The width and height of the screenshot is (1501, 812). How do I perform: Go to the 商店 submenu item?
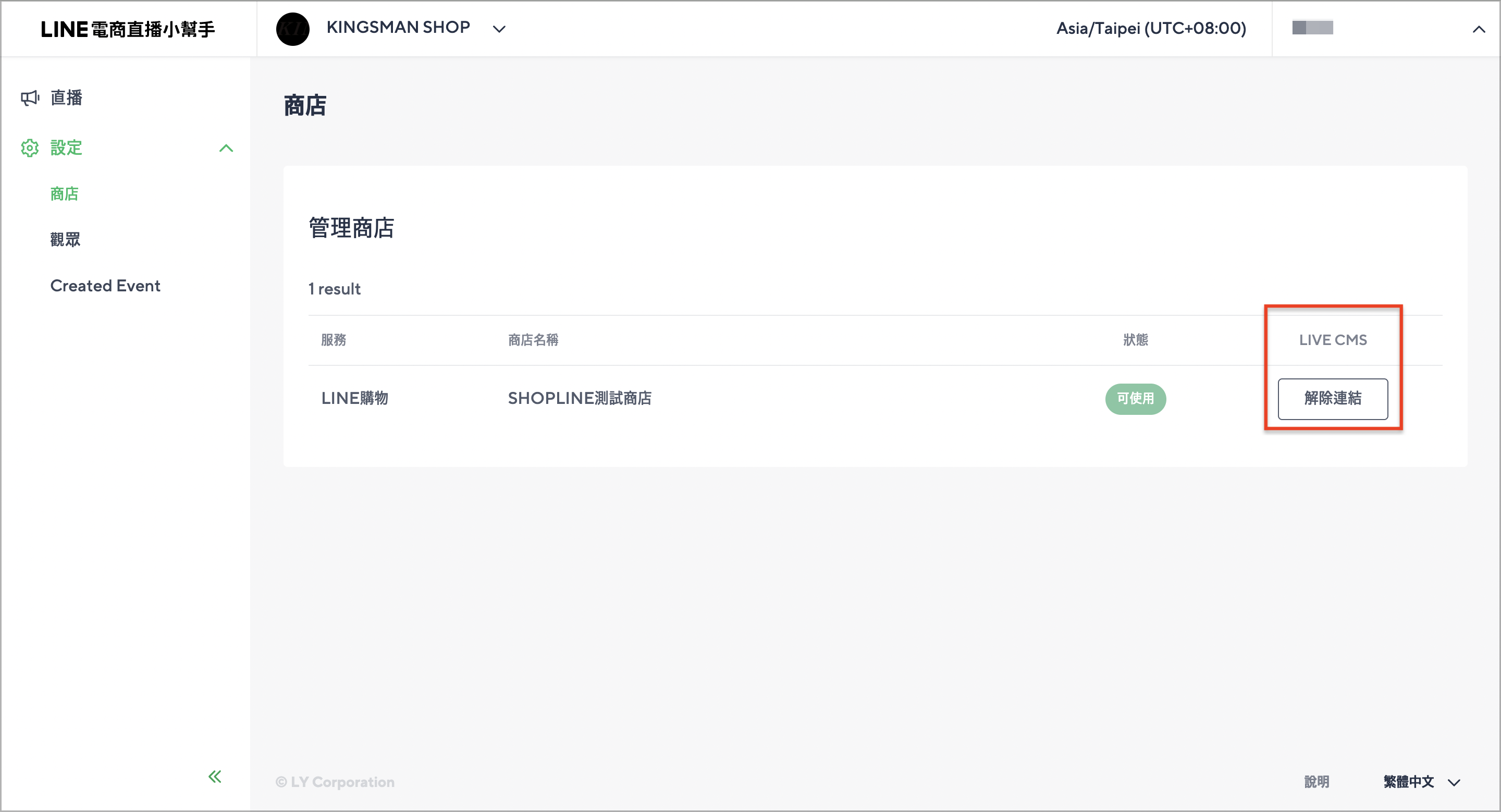tap(65, 194)
